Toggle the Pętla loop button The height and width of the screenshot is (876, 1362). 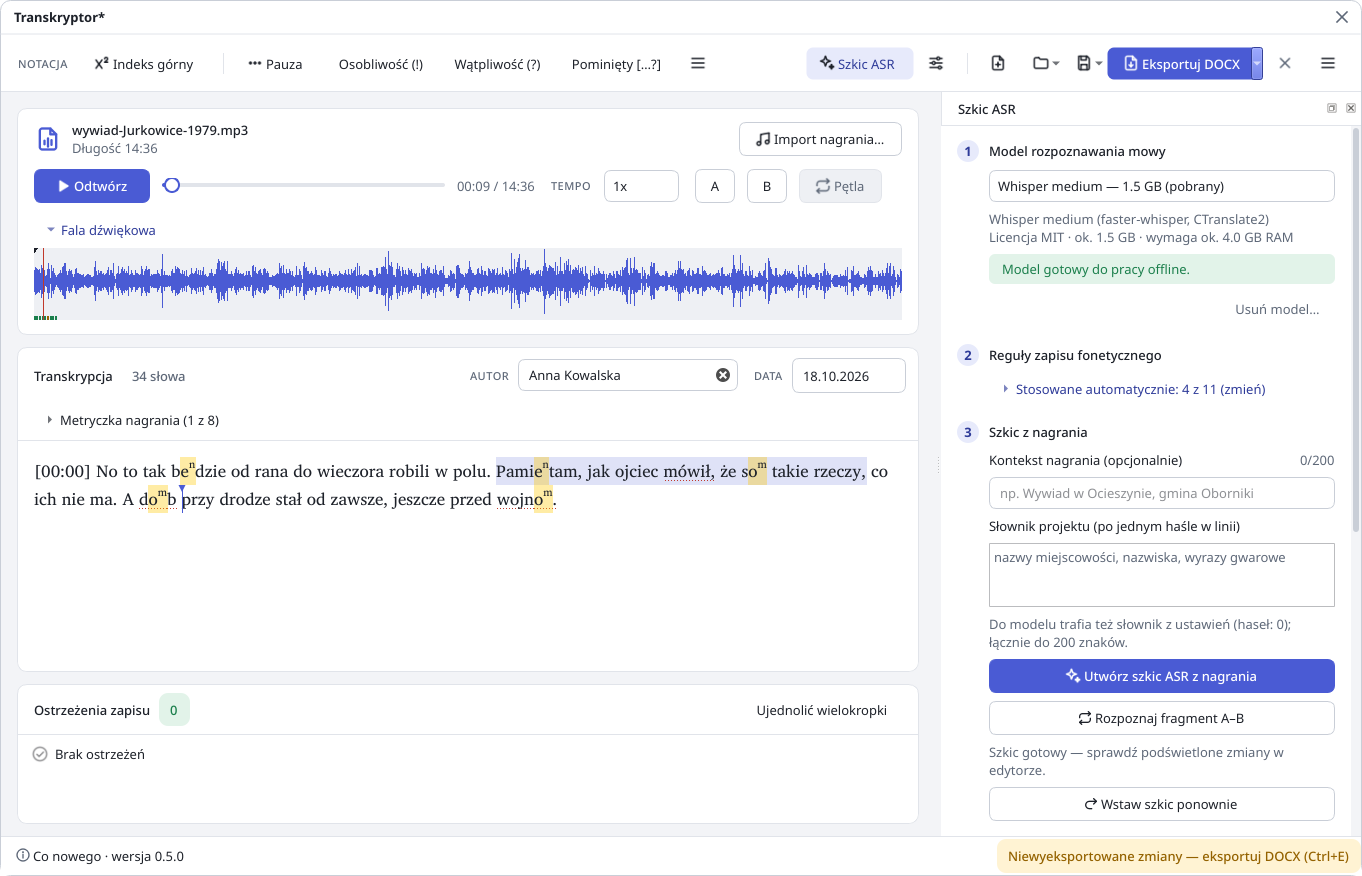point(840,186)
